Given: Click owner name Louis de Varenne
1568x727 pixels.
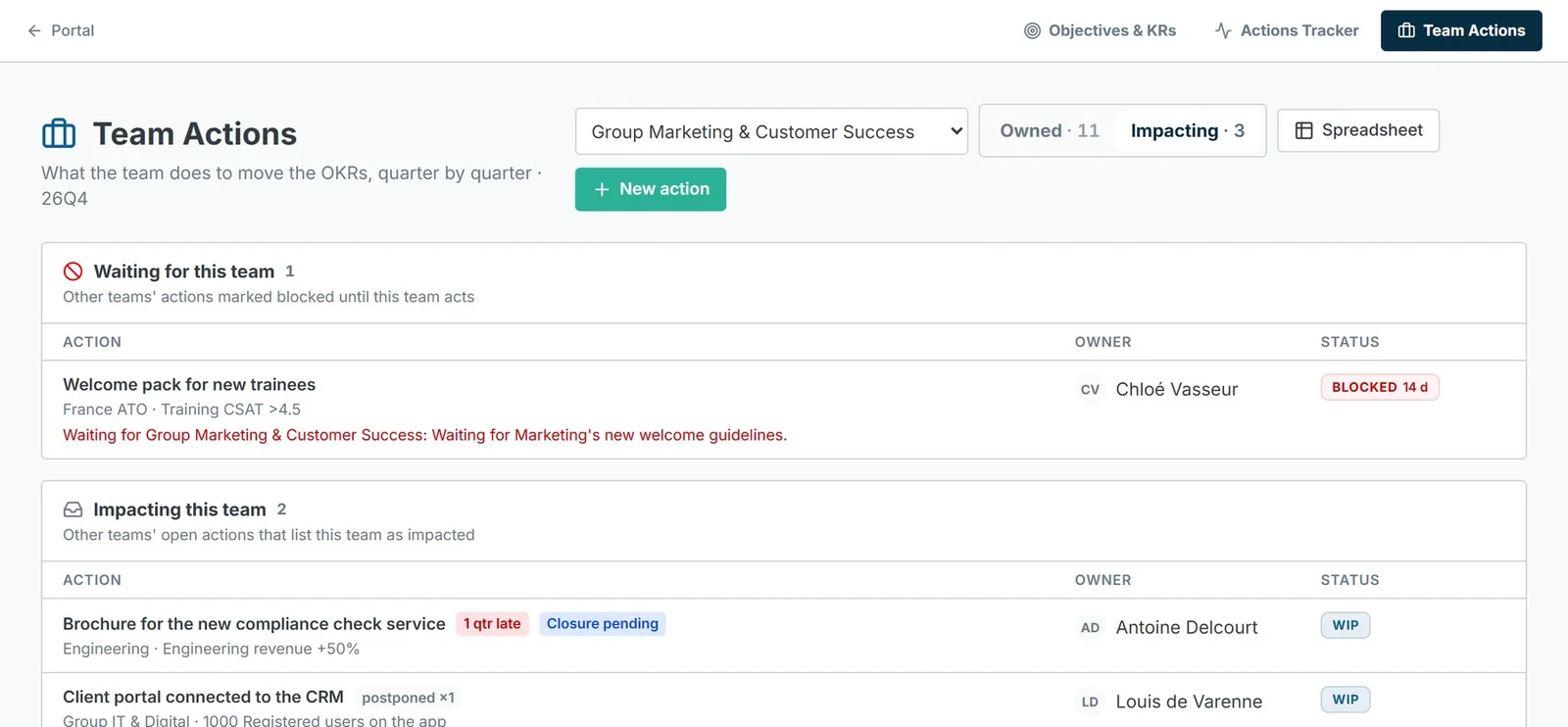Looking at the screenshot, I should (x=1189, y=702).
